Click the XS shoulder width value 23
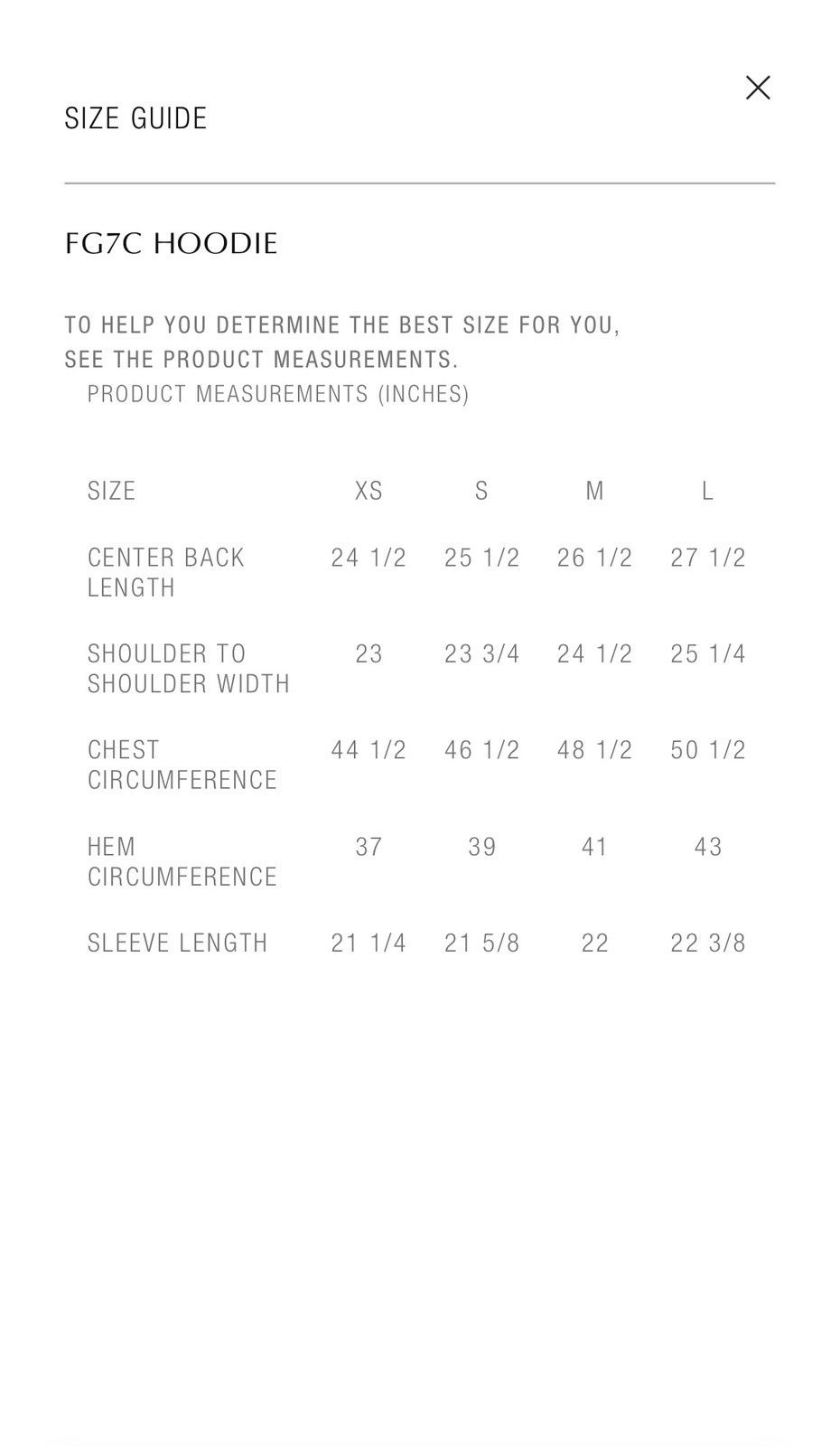This screenshot has height=1446, width=840. 369,653
